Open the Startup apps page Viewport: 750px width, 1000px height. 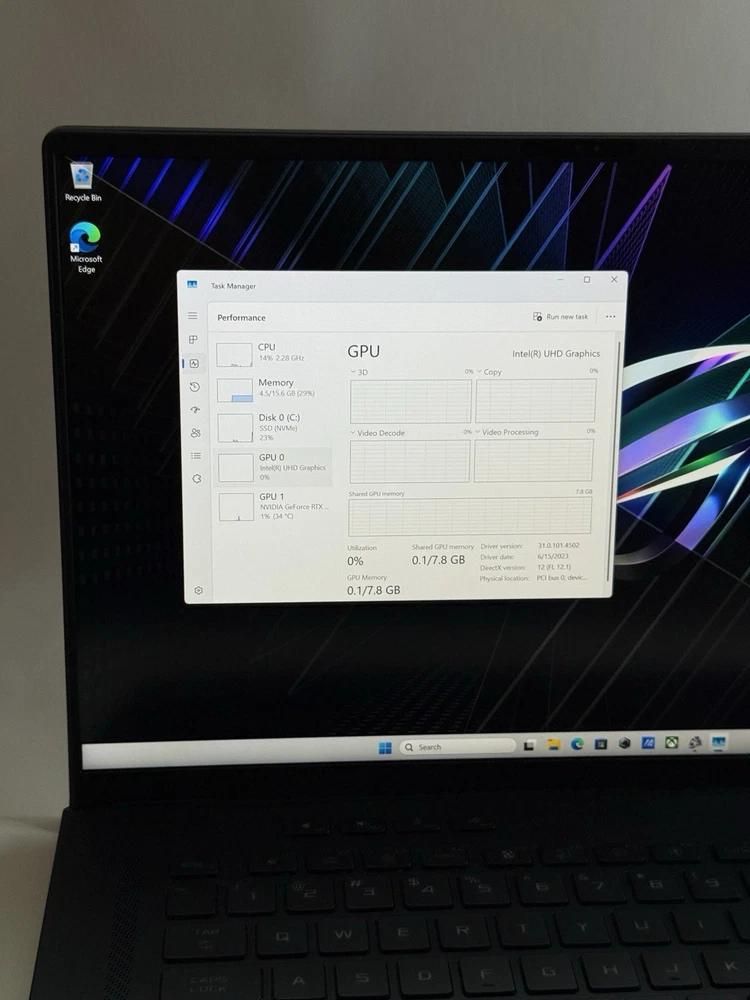[195, 410]
